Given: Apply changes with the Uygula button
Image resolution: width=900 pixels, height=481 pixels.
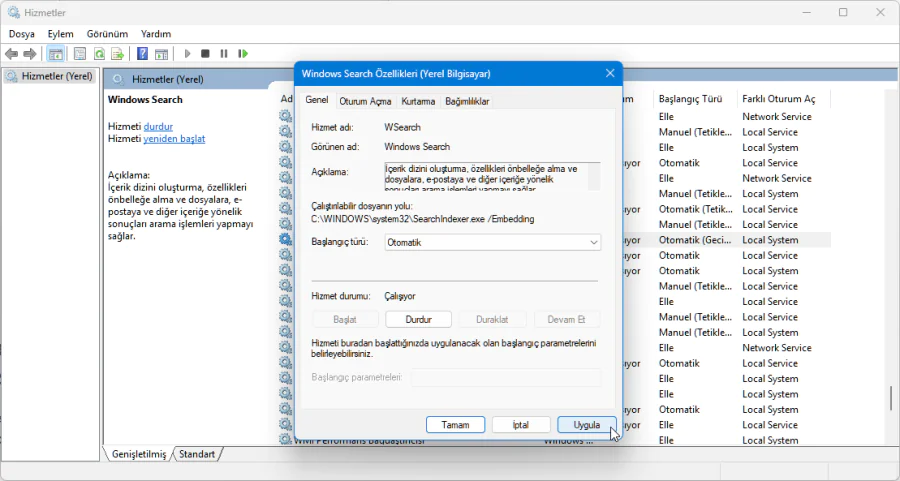Looking at the screenshot, I should [587, 425].
